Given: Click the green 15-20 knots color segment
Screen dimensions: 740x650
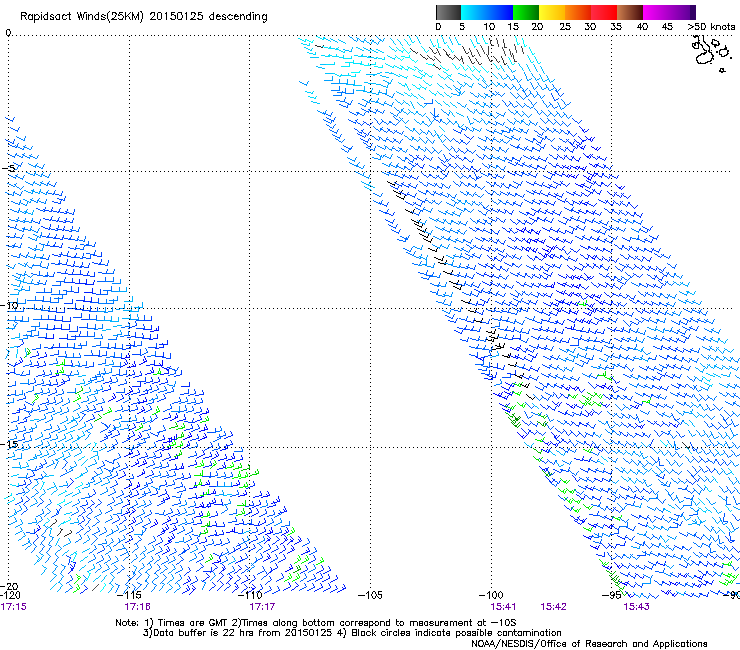Looking at the screenshot, I should pyautogui.click(x=526, y=12).
